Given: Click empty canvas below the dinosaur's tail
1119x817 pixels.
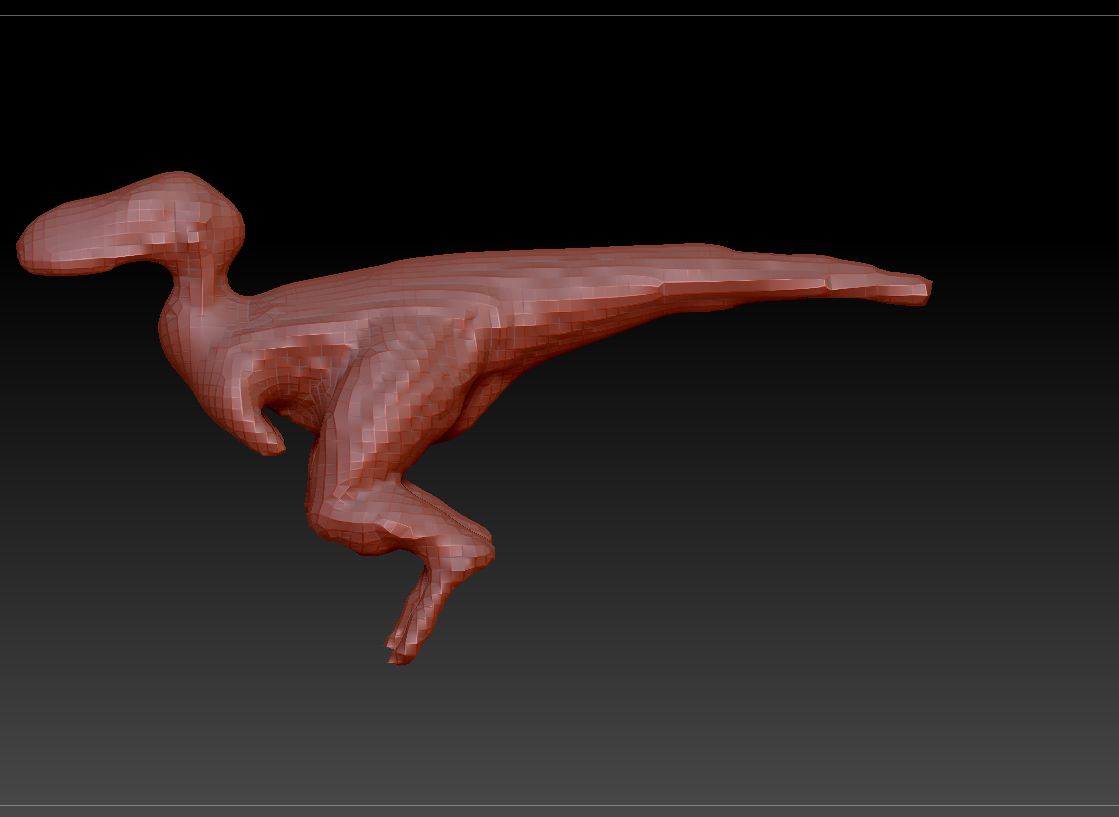Looking at the screenshot, I should click(x=750, y=450).
